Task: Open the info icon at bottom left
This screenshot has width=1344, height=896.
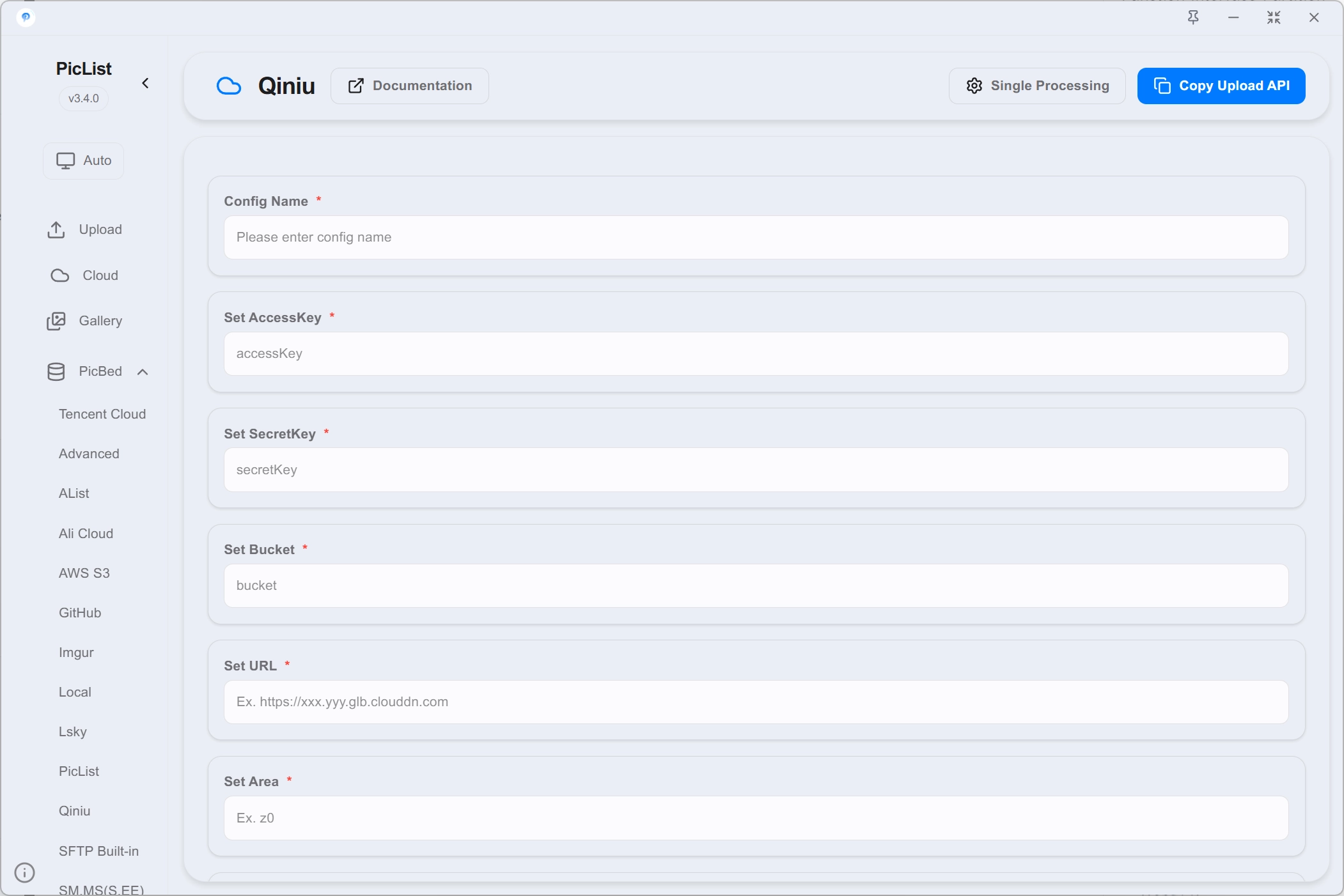Action: 24,872
